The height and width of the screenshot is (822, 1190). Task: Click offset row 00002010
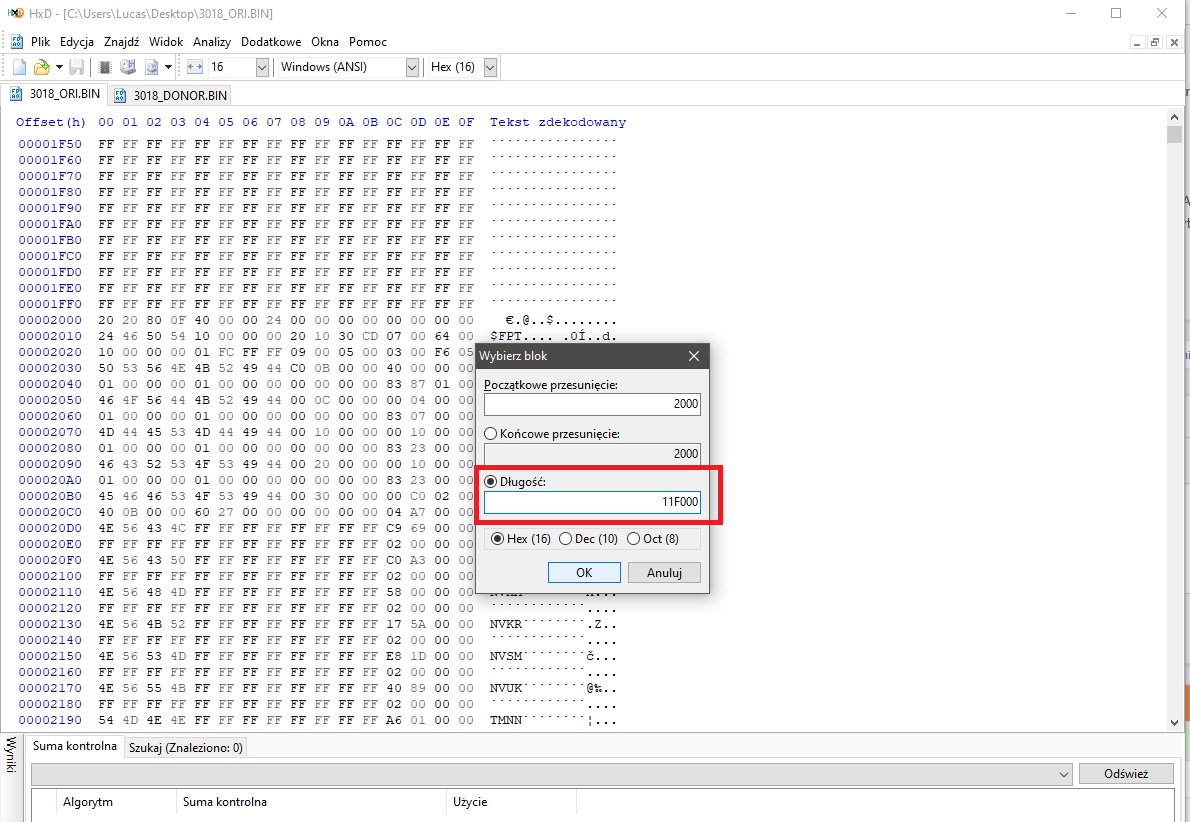tap(50, 336)
